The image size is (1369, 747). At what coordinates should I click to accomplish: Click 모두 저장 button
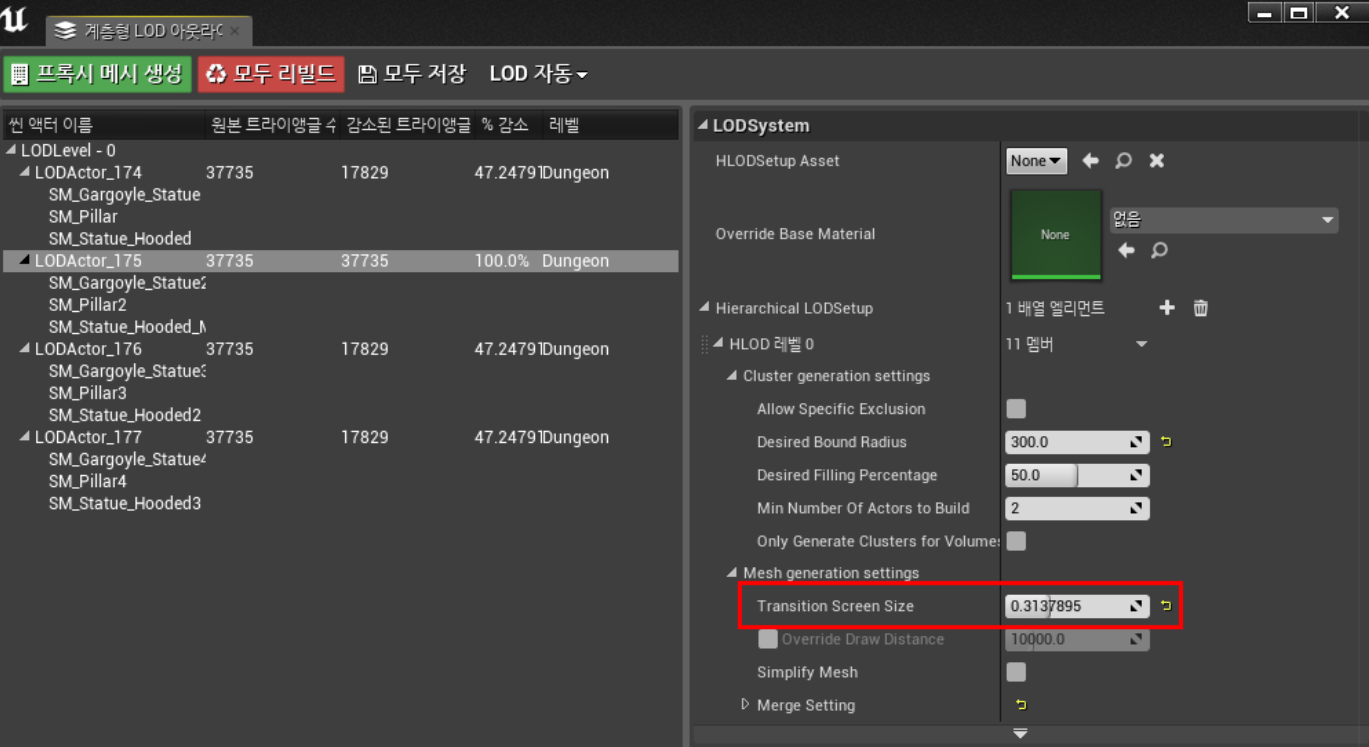click(412, 74)
